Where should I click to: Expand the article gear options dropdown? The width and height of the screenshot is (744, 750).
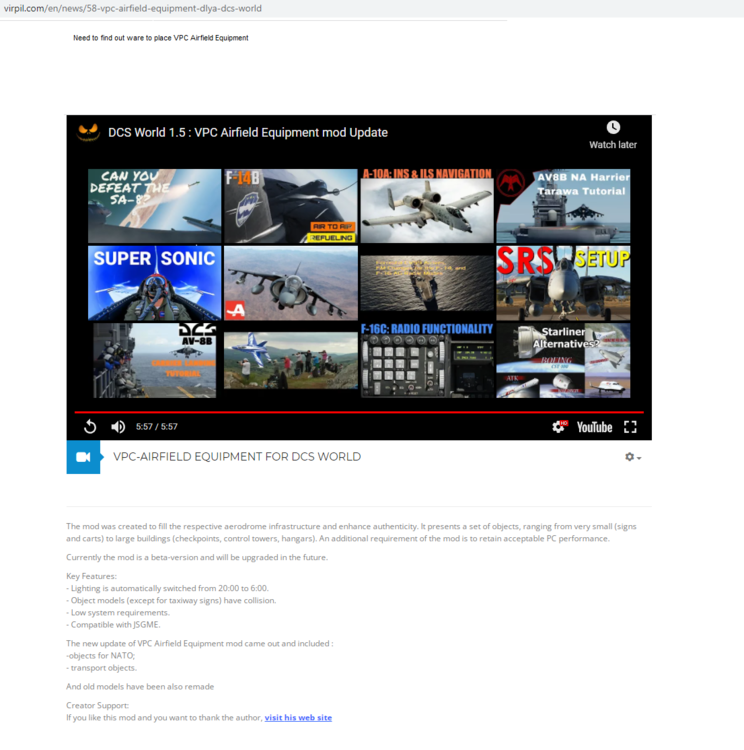pos(633,457)
